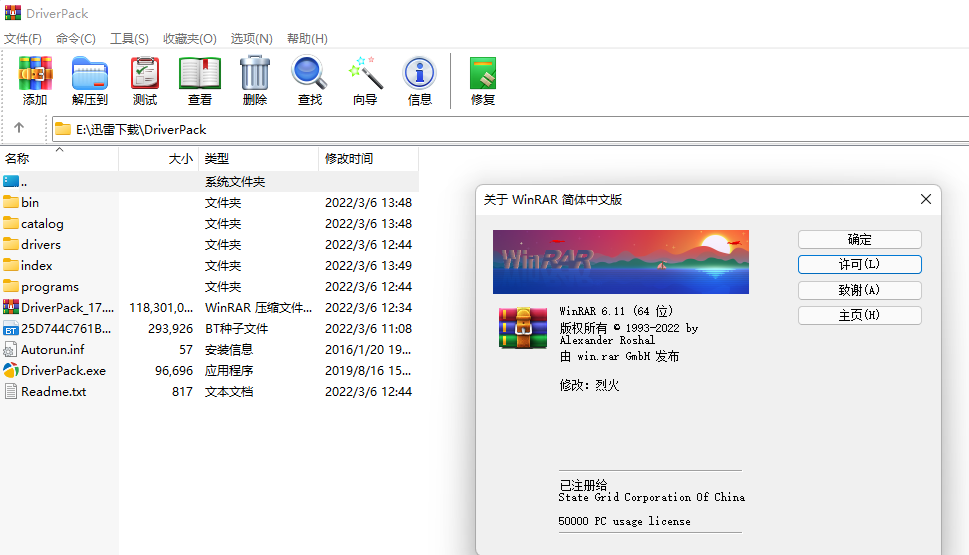969x555 pixels.
Task: Click the Find (查找) magnifier icon
Action: 309,73
